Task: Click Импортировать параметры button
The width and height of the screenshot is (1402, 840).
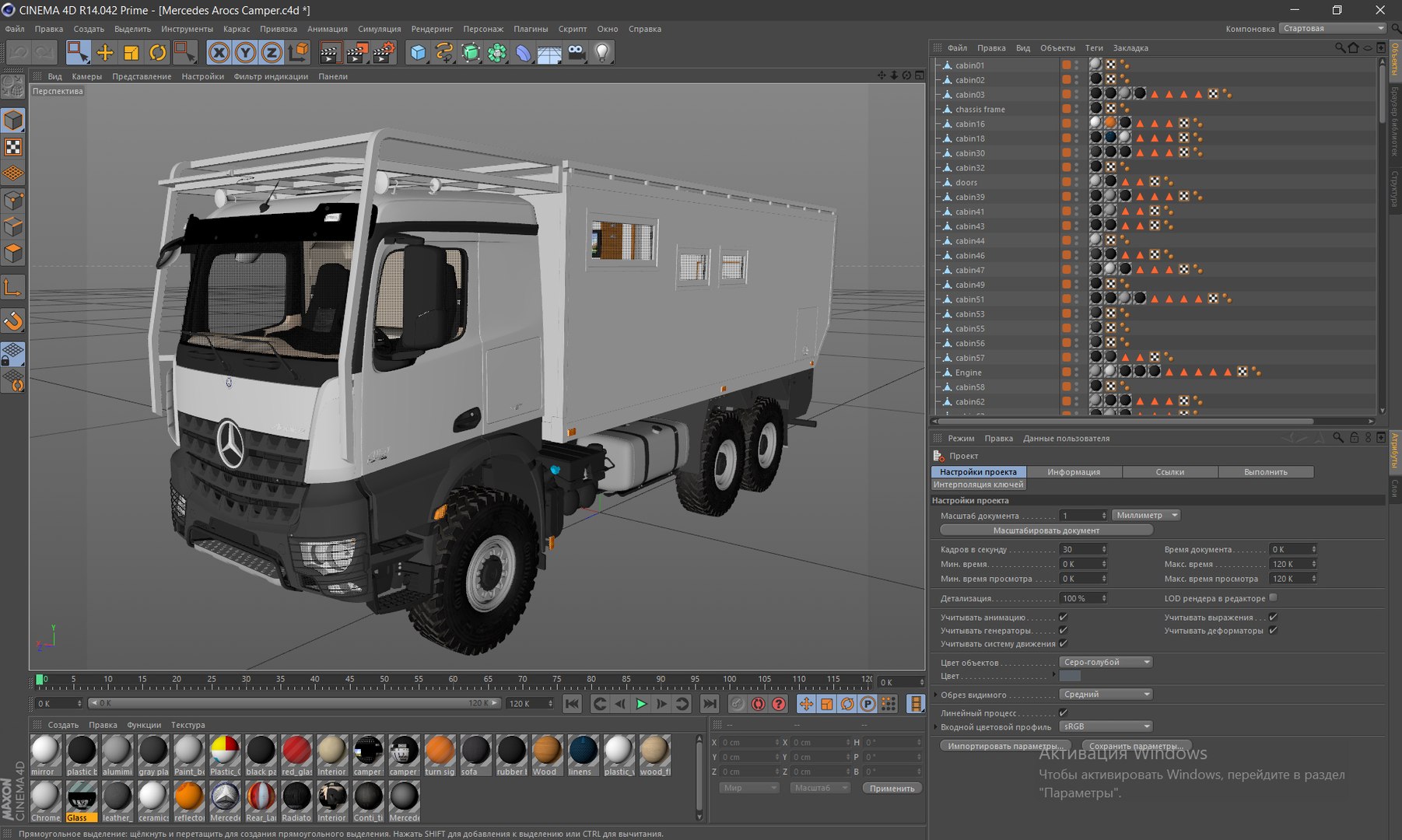Action: pyautogui.click(x=1005, y=746)
